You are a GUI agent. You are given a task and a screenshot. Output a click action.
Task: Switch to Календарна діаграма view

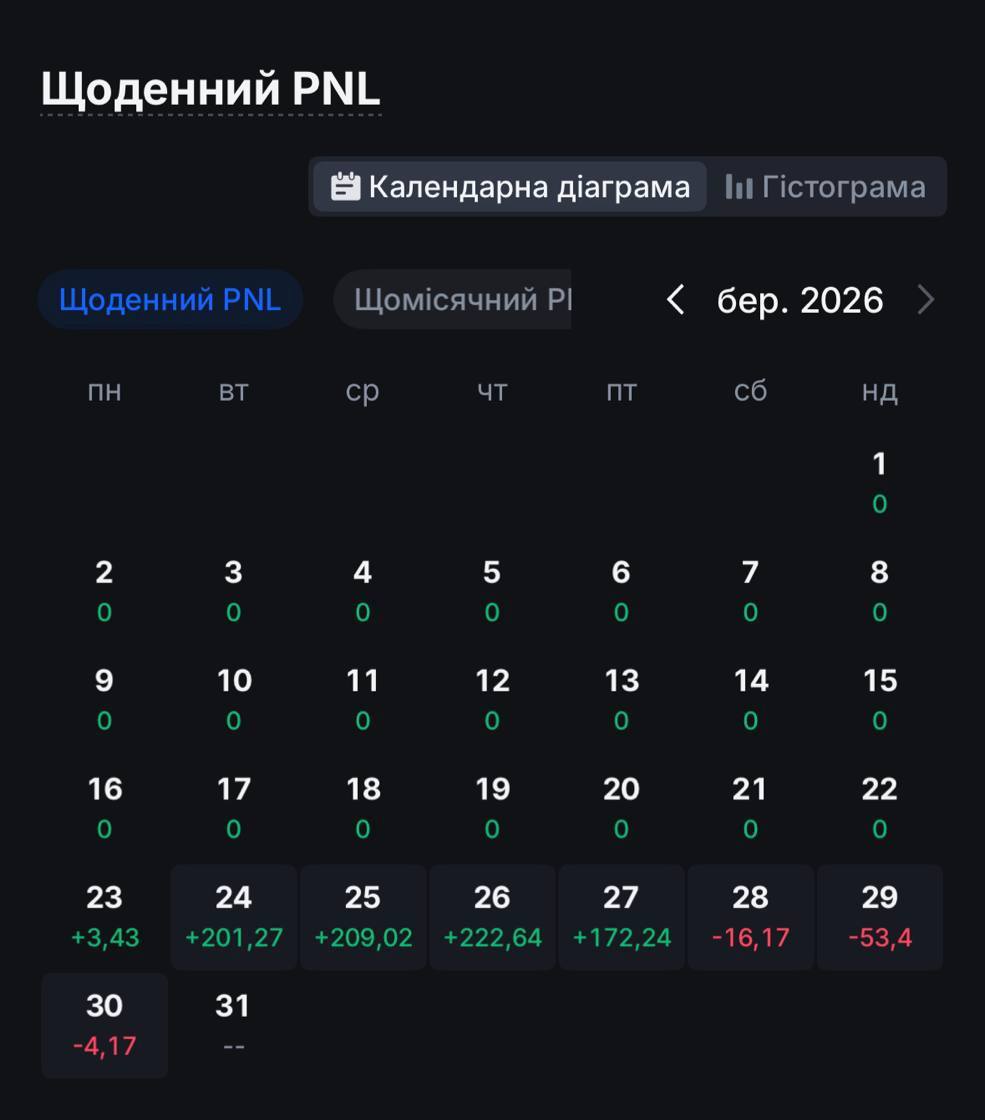pyautogui.click(x=509, y=186)
